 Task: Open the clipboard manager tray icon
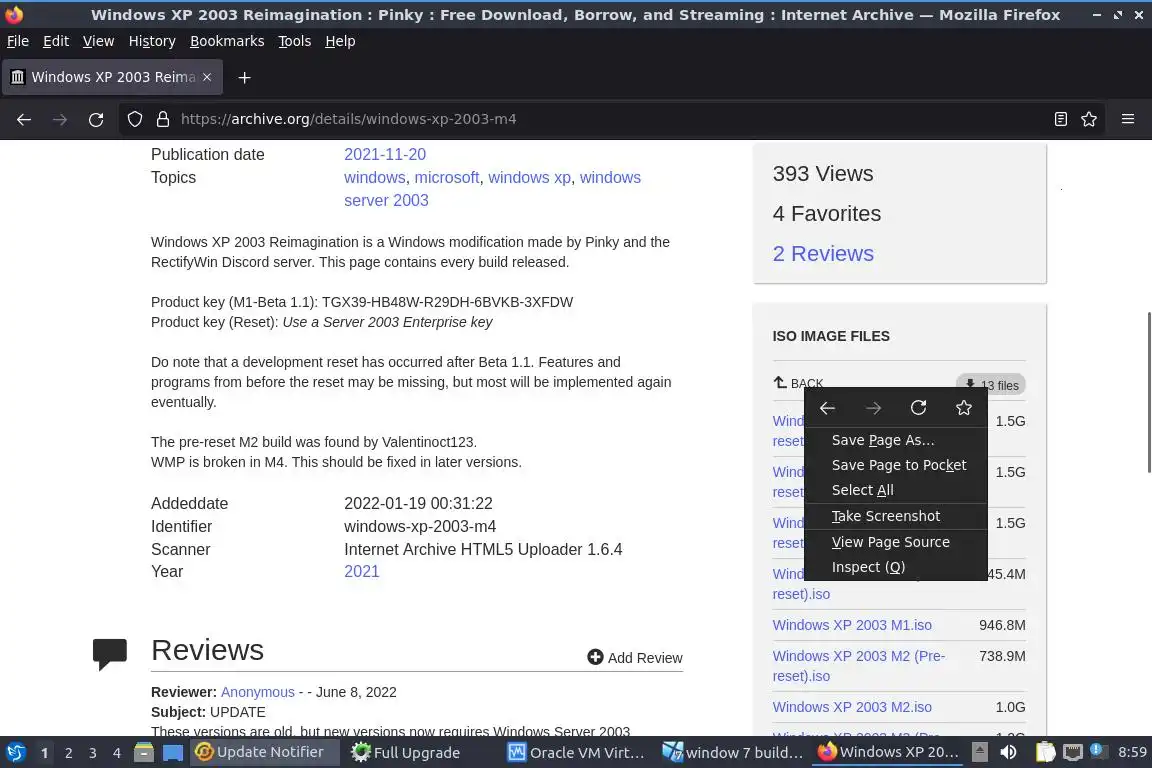coord(1045,752)
